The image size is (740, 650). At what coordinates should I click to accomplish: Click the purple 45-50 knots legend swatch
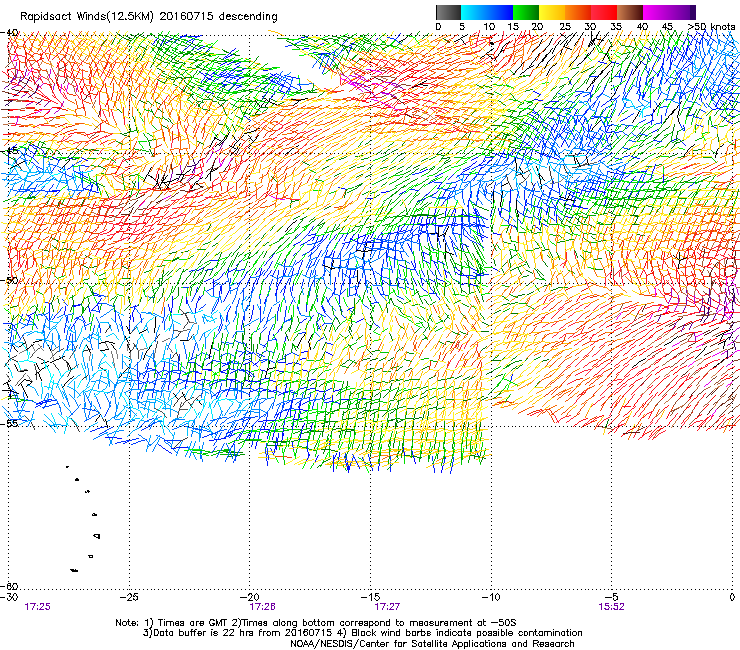pyautogui.click(x=682, y=12)
